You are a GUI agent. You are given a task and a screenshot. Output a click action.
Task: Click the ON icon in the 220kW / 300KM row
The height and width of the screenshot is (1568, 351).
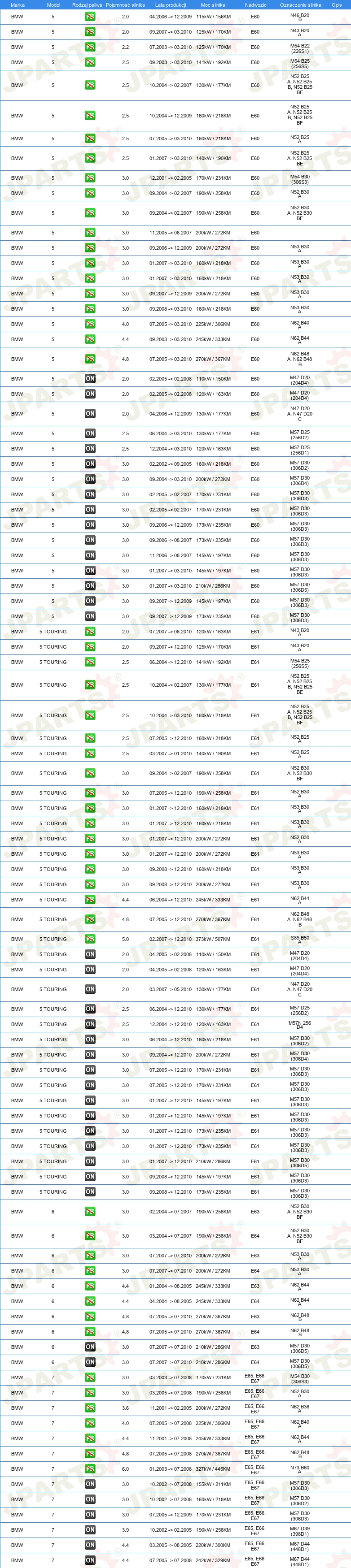[90, 1544]
